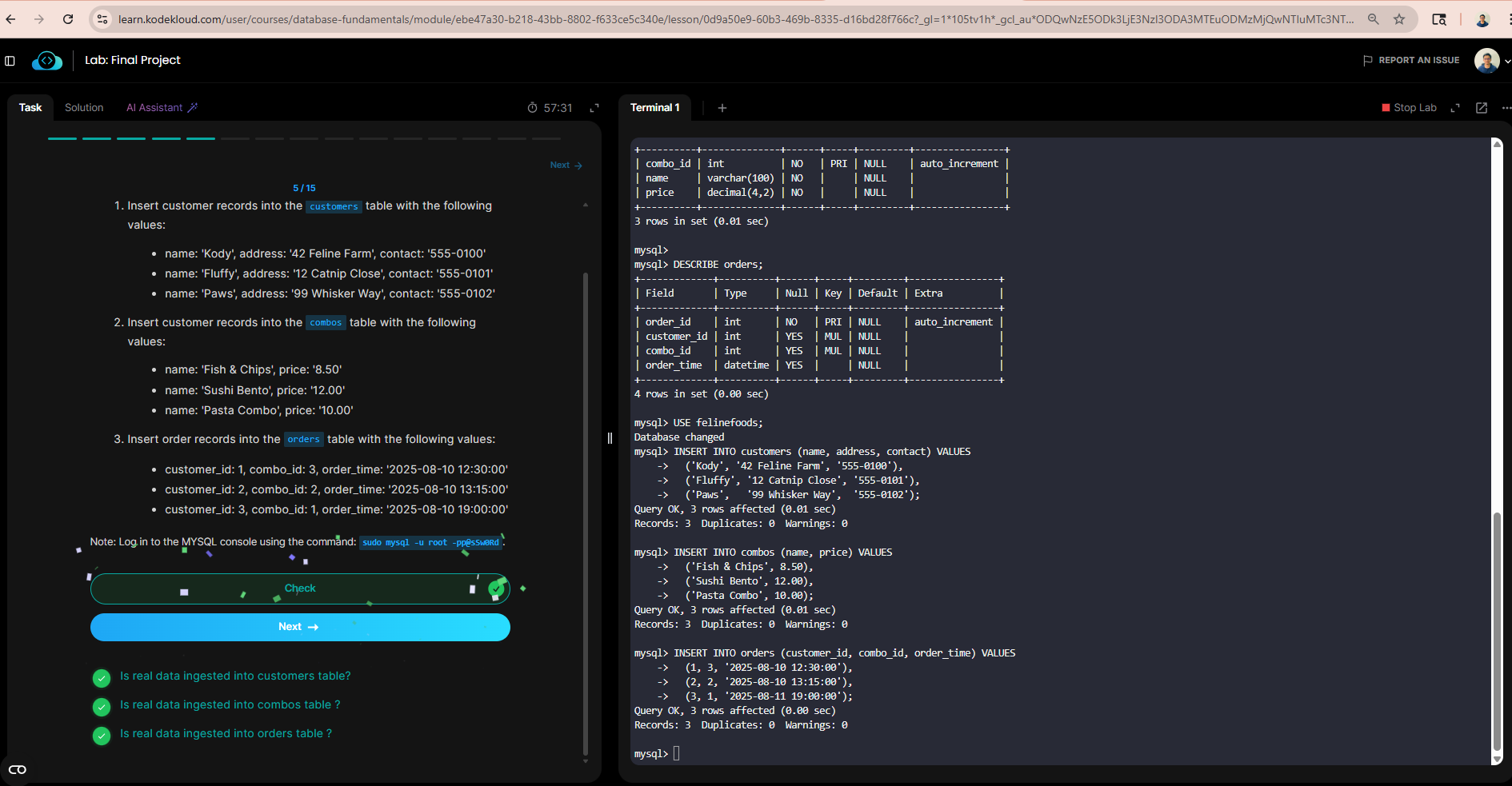Open the chat widget icon at bottom left
Image resolution: width=1512 pixels, height=786 pixels.
click(18, 769)
